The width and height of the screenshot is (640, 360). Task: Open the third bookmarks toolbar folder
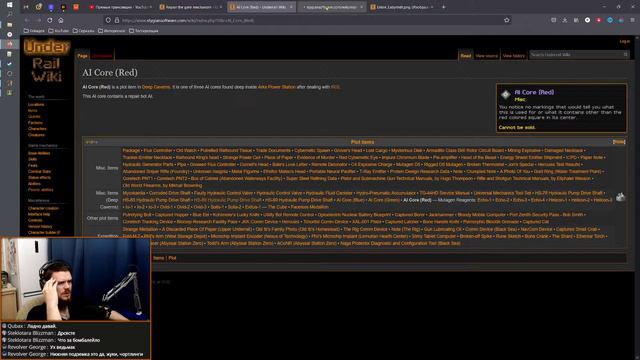tap(84, 31)
